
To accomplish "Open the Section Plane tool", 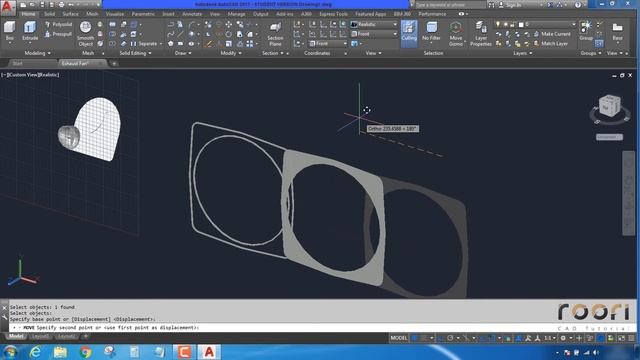I will point(275,33).
